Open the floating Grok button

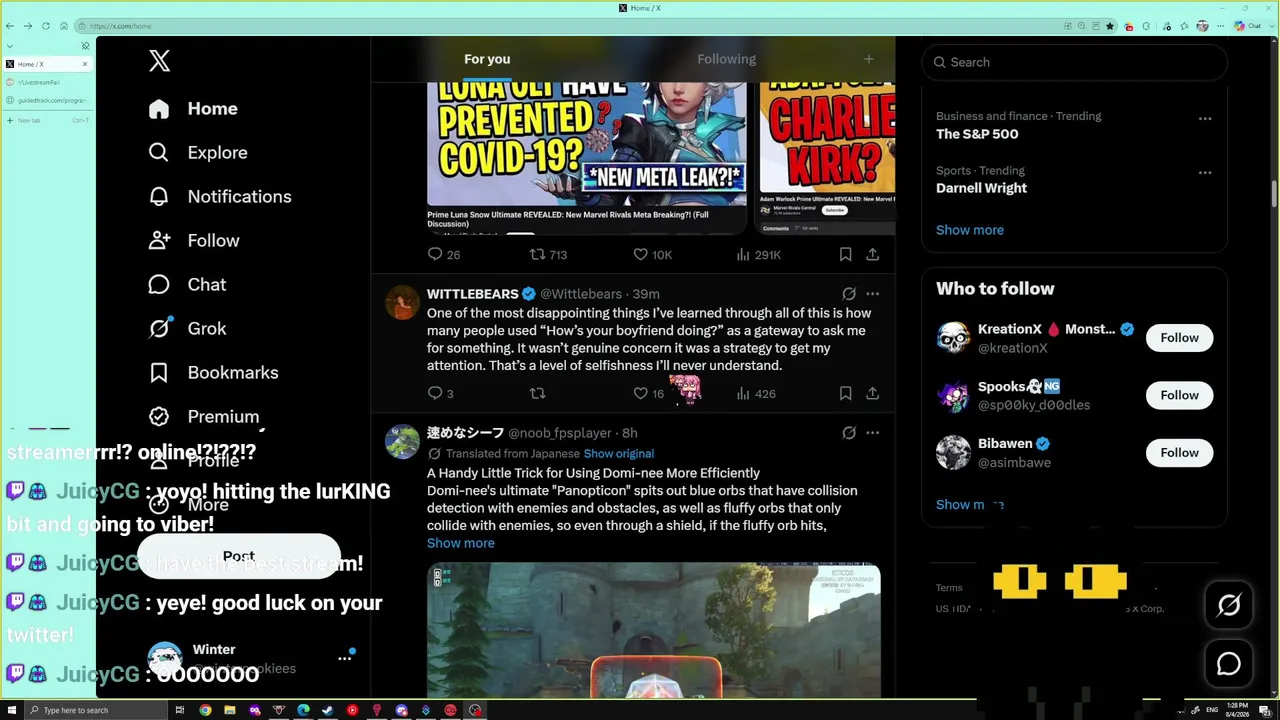click(1229, 605)
